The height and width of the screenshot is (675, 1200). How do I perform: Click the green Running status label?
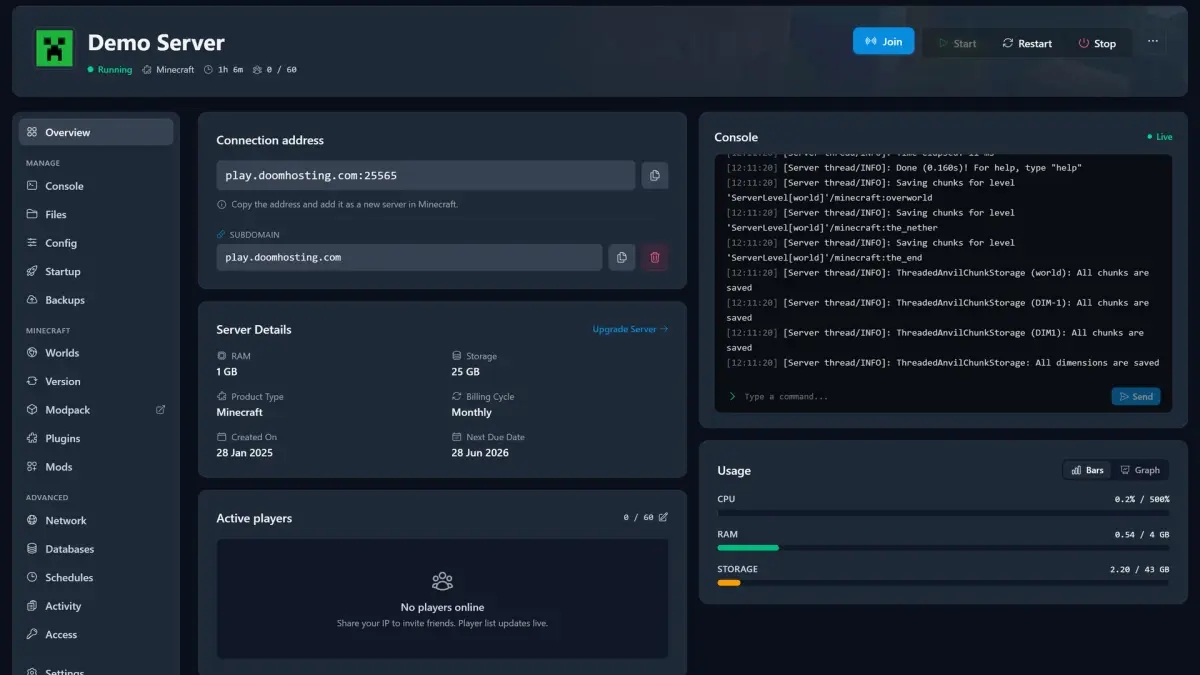click(x=110, y=70)
